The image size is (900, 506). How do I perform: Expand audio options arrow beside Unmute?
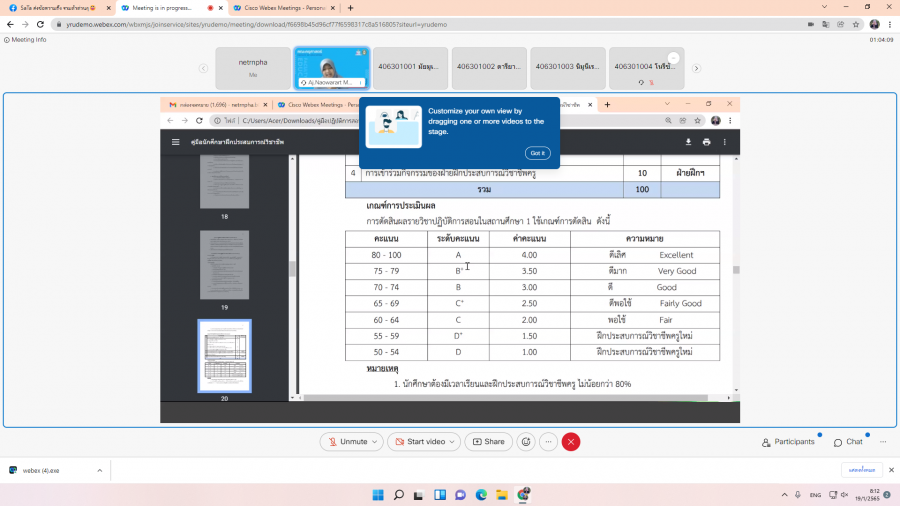tap(375, 441)
